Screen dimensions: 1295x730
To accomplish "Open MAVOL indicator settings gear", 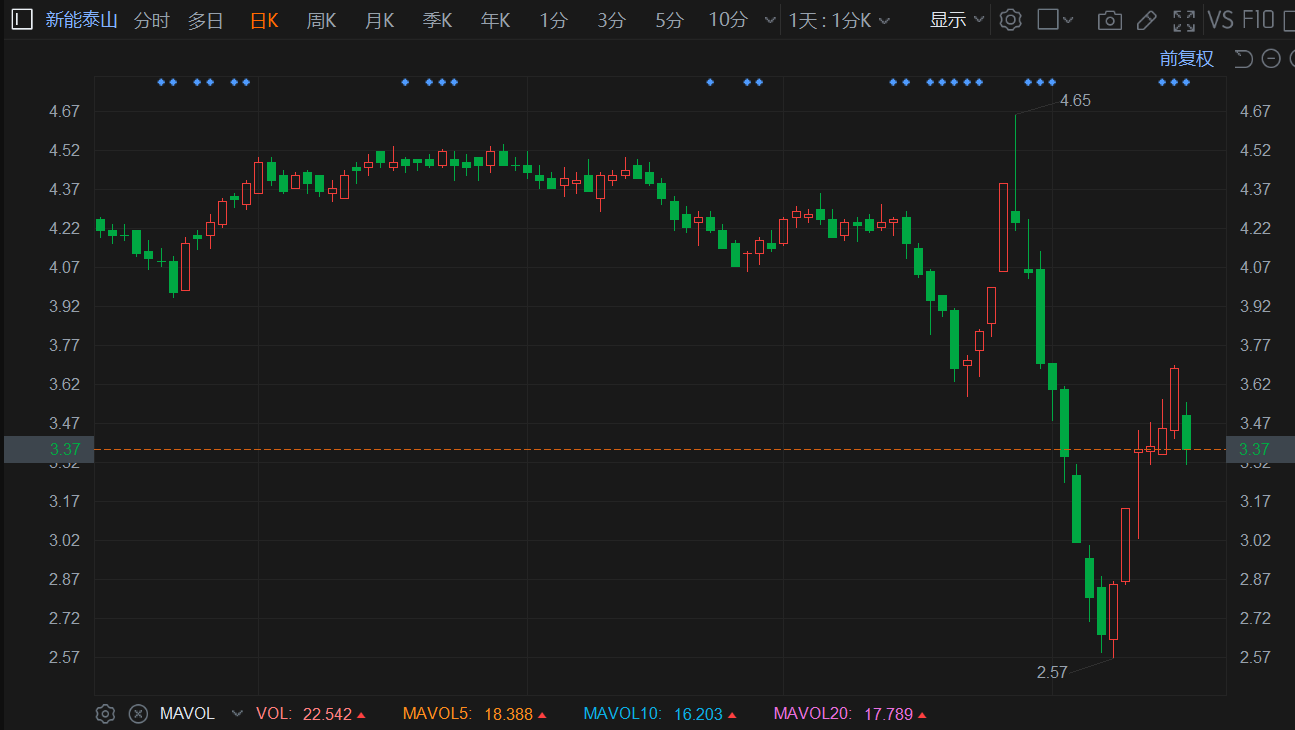I will (x=105, y=714).
